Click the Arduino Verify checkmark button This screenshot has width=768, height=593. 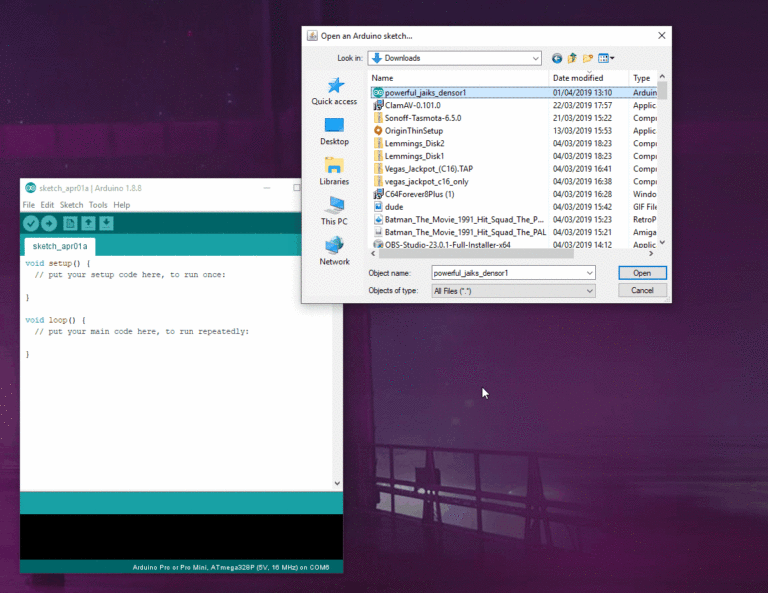(31, 223)
